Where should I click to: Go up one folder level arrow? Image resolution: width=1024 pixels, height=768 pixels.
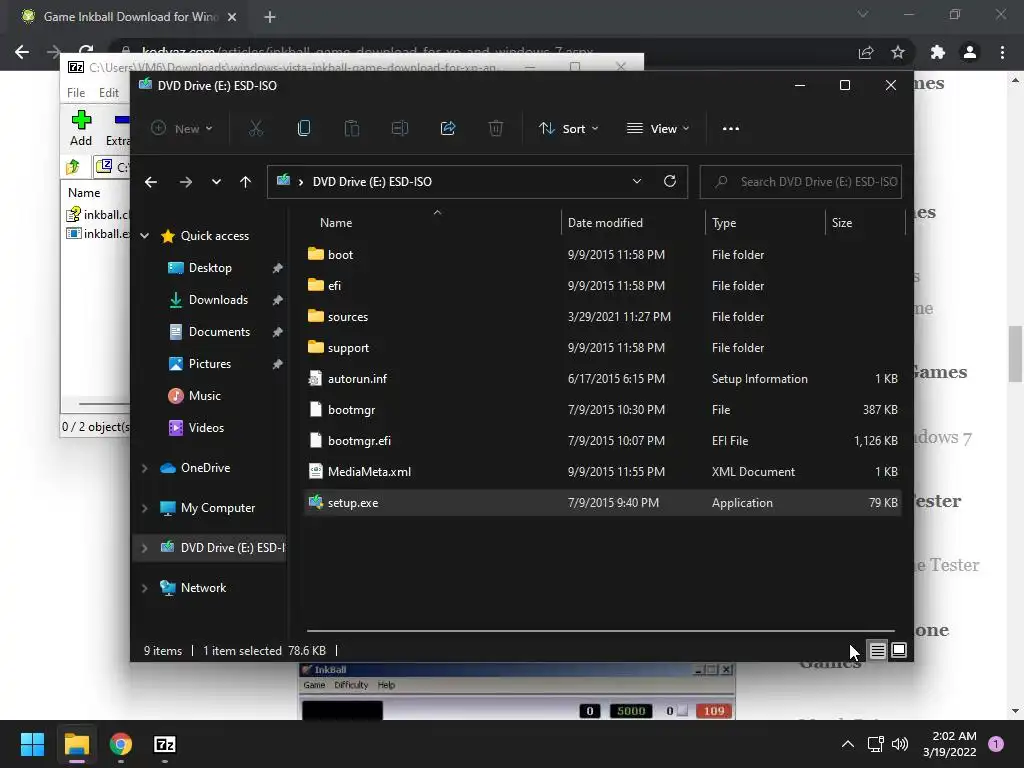click(246, 182)
